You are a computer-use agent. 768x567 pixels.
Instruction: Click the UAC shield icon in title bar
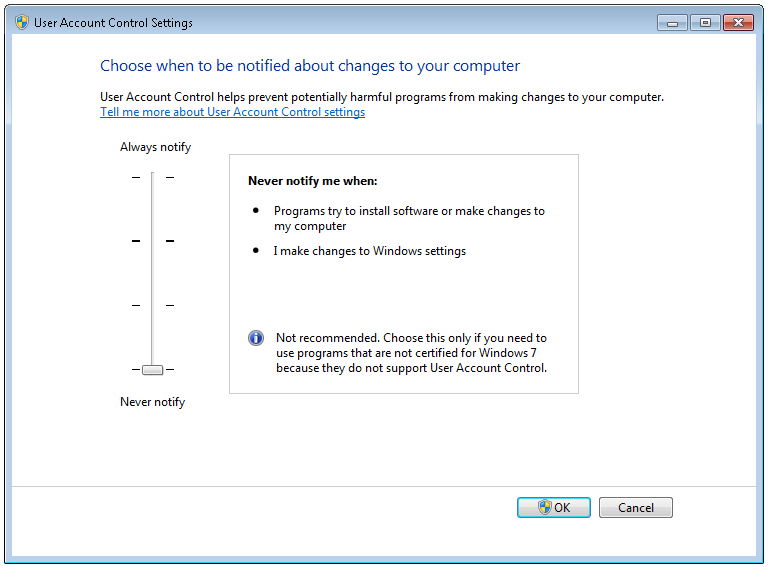[22, 22]
